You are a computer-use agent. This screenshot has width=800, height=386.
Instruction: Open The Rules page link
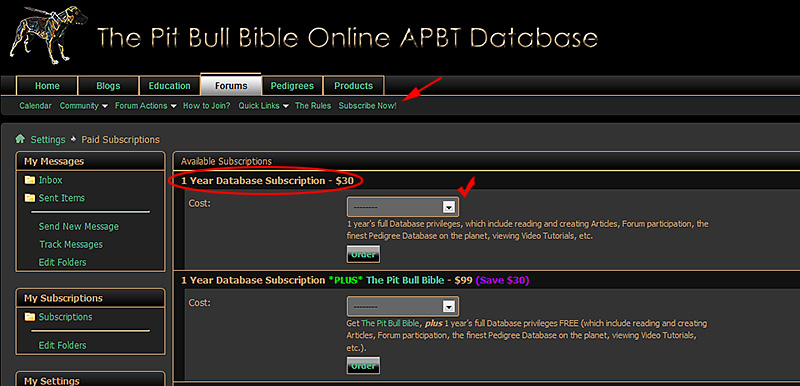[313, 106]
